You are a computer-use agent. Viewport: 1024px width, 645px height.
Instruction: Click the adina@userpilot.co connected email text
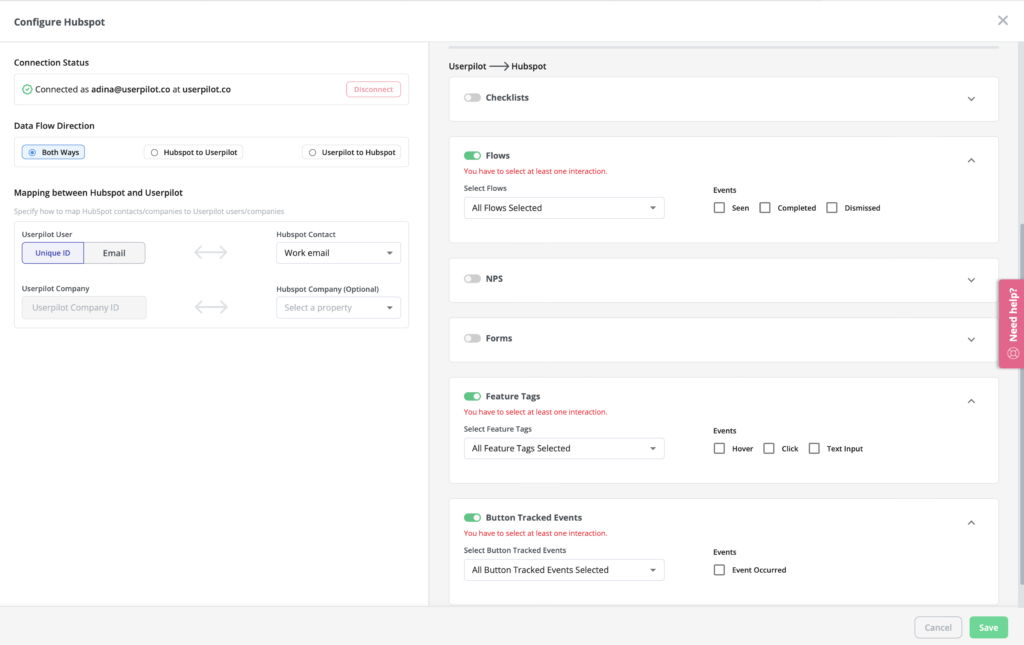click(131, 89)
